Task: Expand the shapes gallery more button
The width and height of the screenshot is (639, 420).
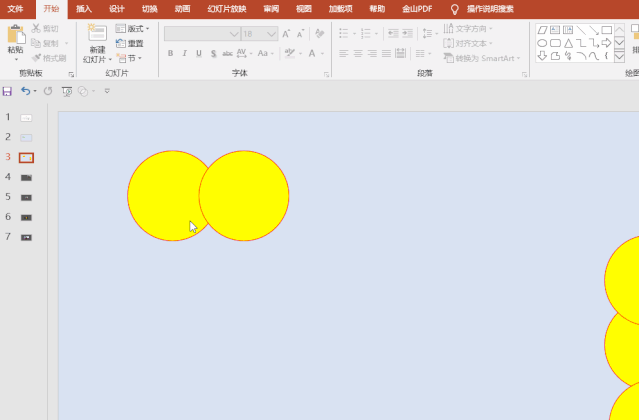Action: click(619, 56)
